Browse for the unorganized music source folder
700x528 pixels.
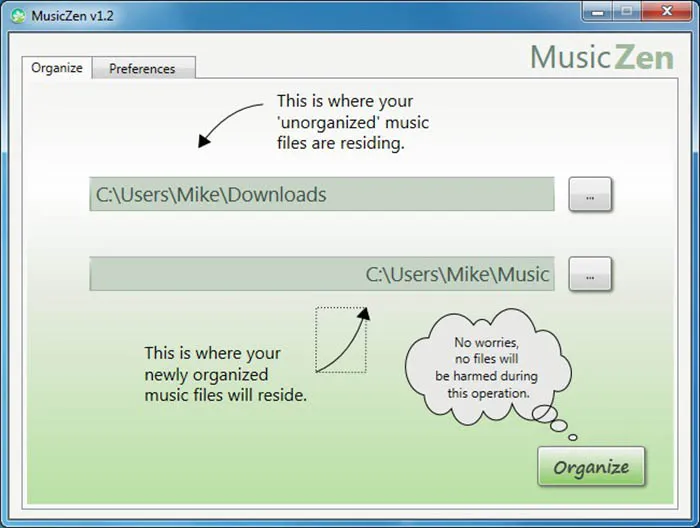[x=590, y=195]
